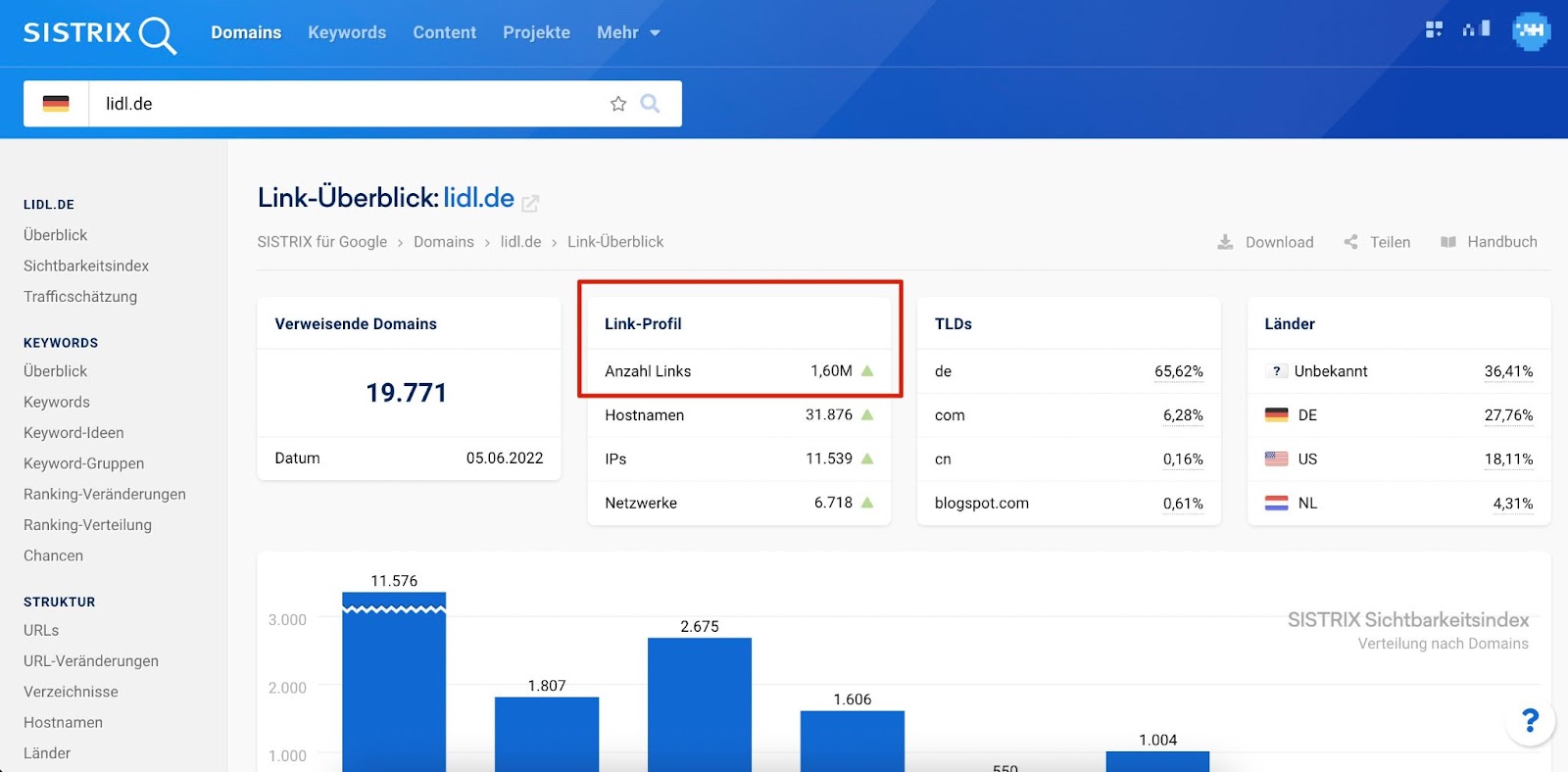Click the magnifier search icon

point(650,103)
